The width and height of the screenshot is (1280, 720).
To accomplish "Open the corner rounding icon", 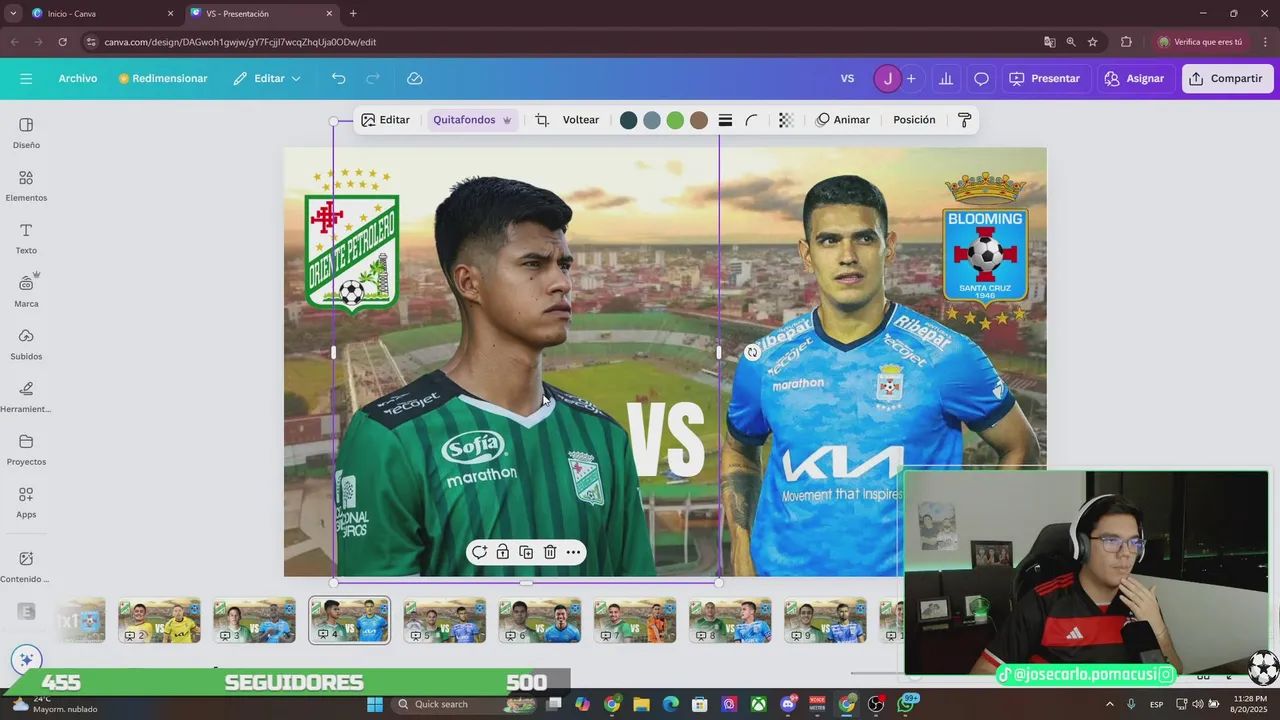I will pyautogui.click(x=751, y=120).
